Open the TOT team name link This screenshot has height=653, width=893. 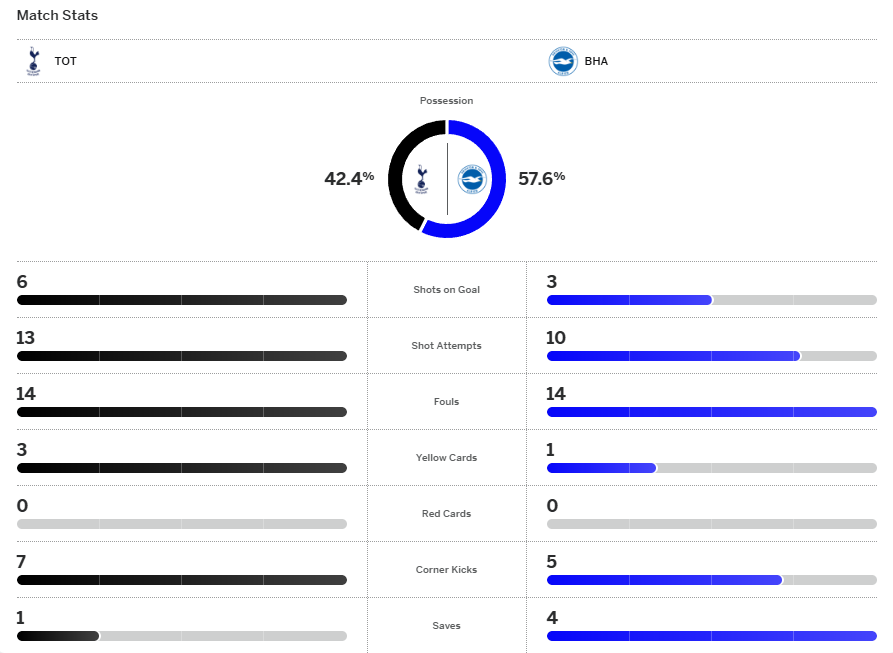click(65, 61)
